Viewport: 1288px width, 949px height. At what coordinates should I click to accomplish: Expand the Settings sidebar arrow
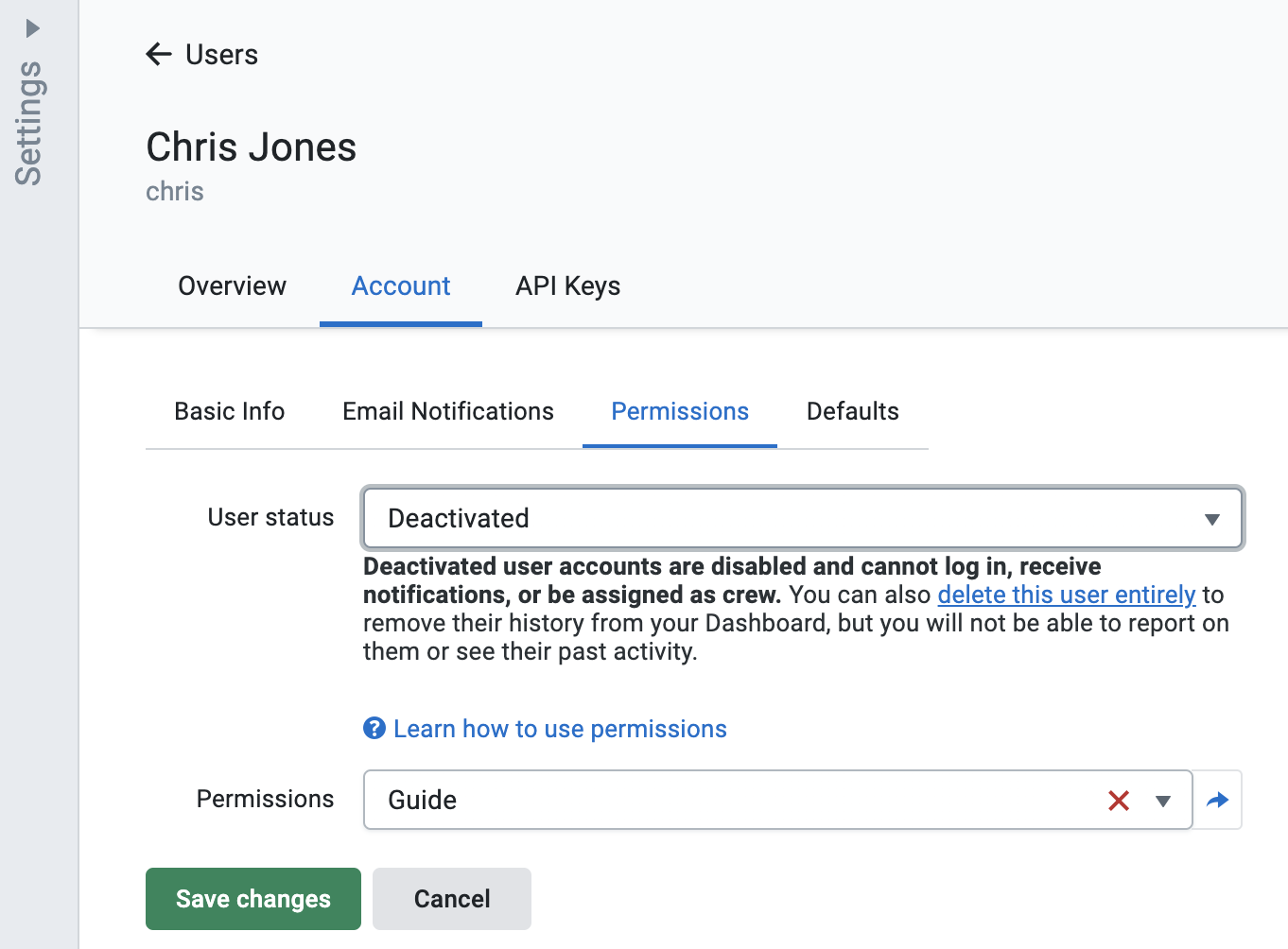[33, 28]
